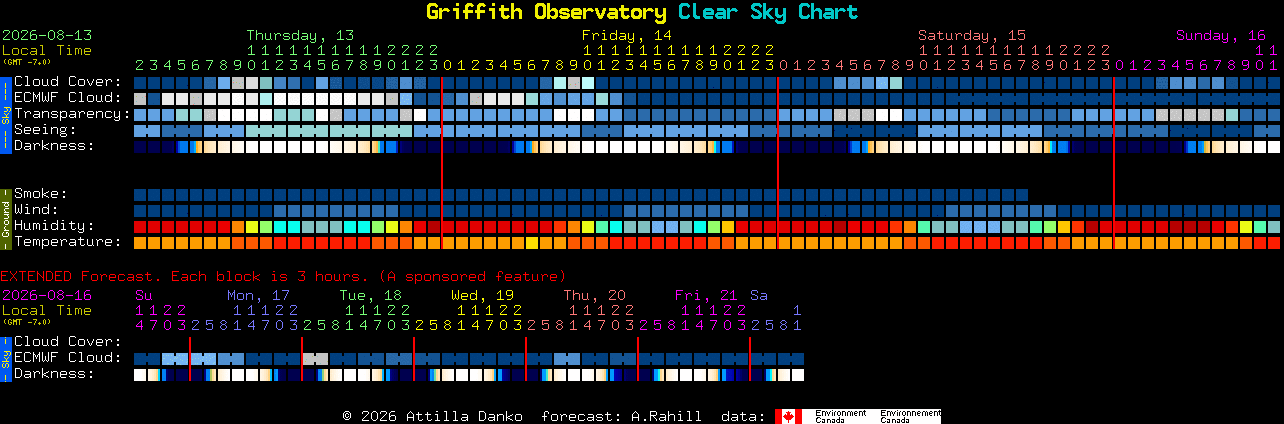1284x424 pixels.
Task: Click the Cloud Cover label in the extended forecast
Action: coord(67,341)
